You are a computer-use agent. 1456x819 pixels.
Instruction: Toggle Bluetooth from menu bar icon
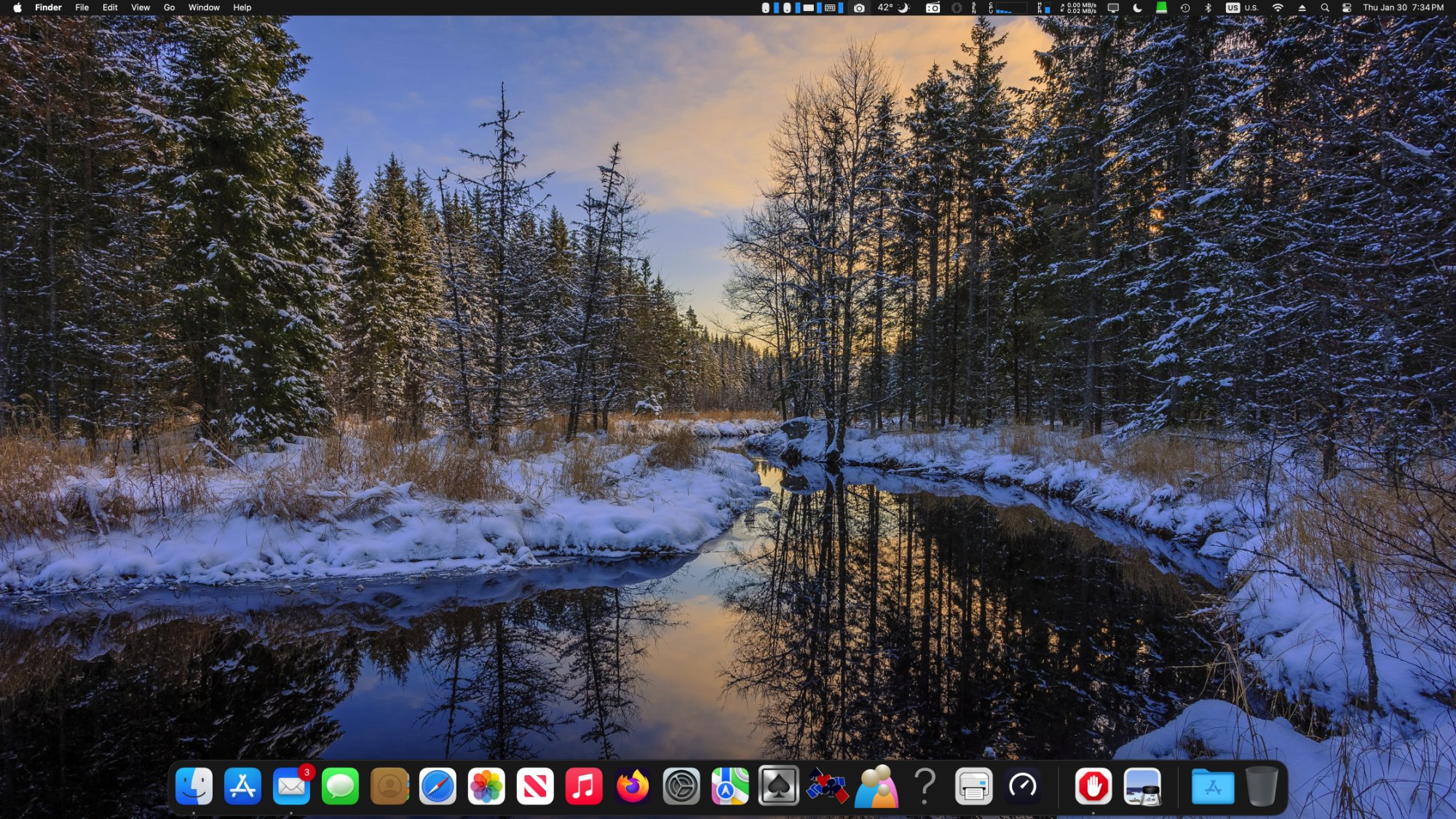click(x=1208, y=7)
